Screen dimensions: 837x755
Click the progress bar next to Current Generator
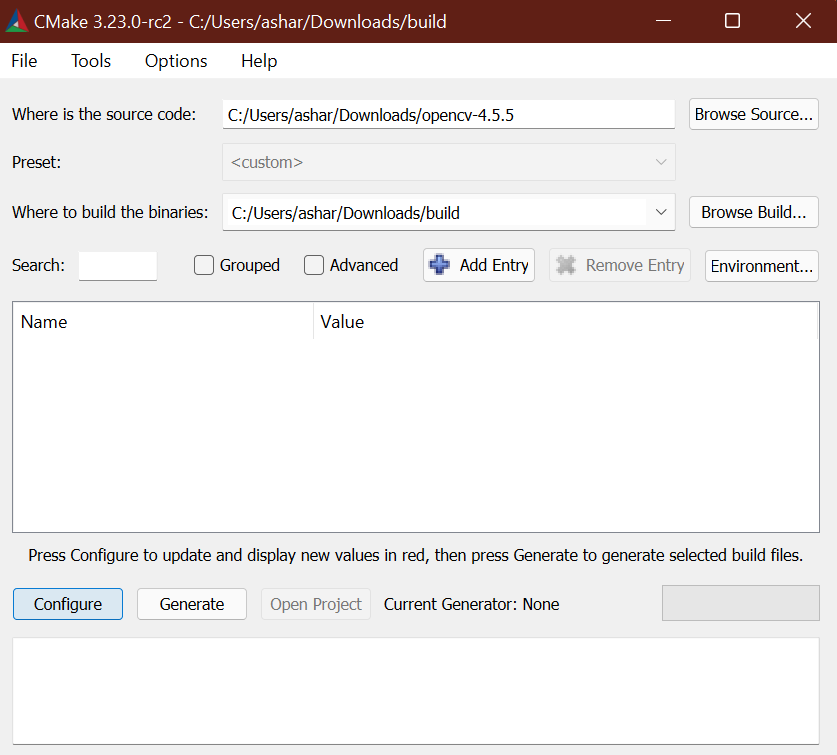(740, 603)
